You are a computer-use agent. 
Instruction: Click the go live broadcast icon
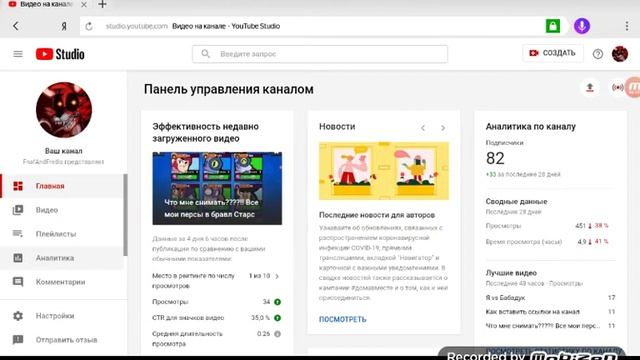pos(617,87)
